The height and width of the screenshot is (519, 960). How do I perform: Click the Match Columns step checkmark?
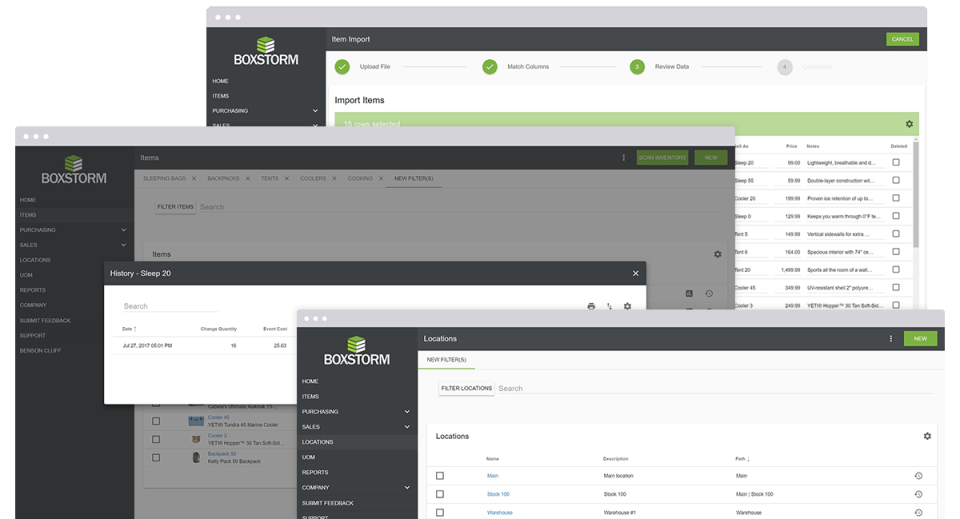tap(490, 67)
